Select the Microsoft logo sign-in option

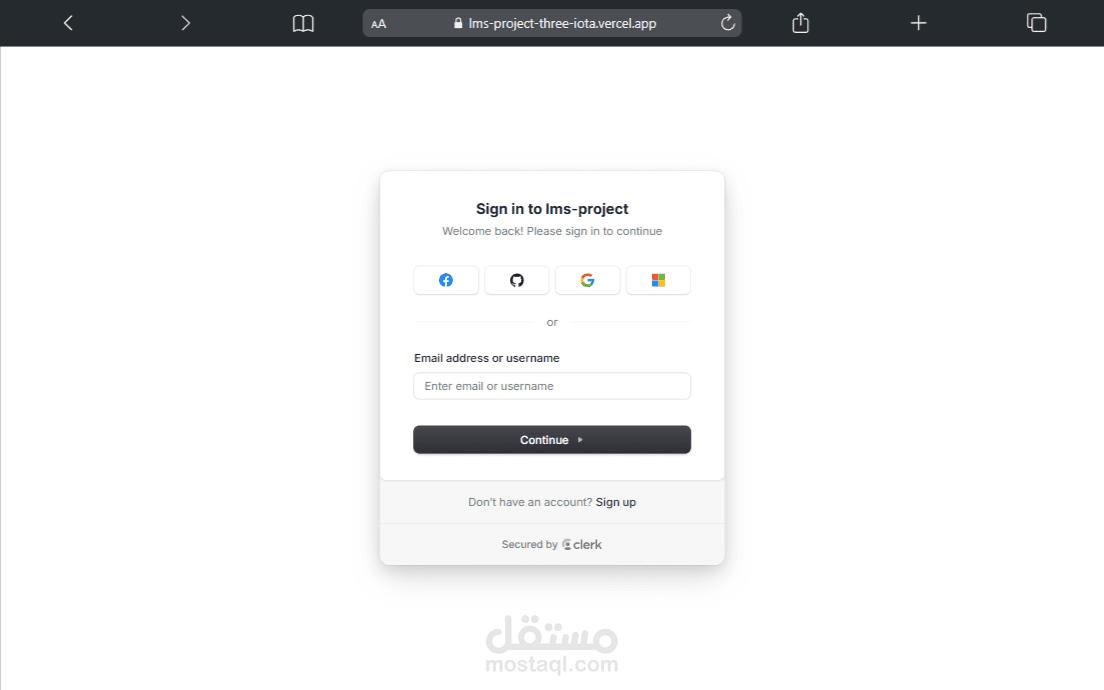[x=658, y=280]
